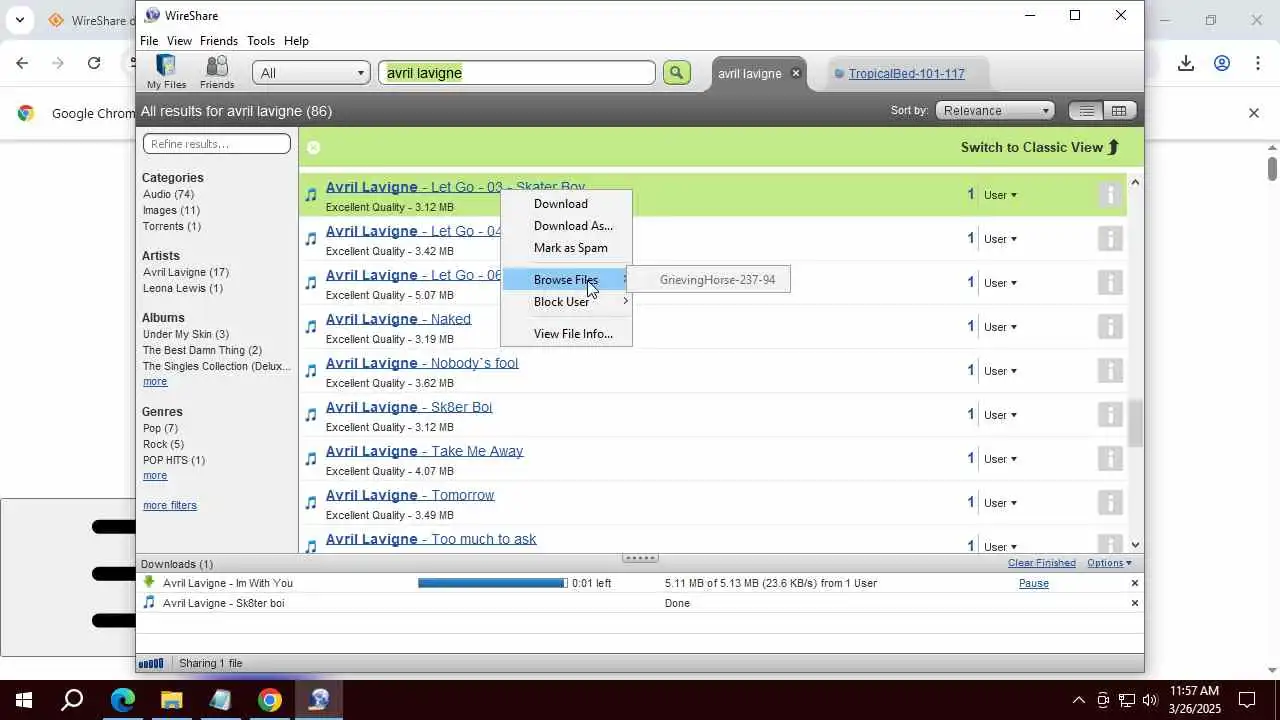The image size is (1280, 720).
Task: Click Im With You download progress bar
Action: (x=492, y=583)
